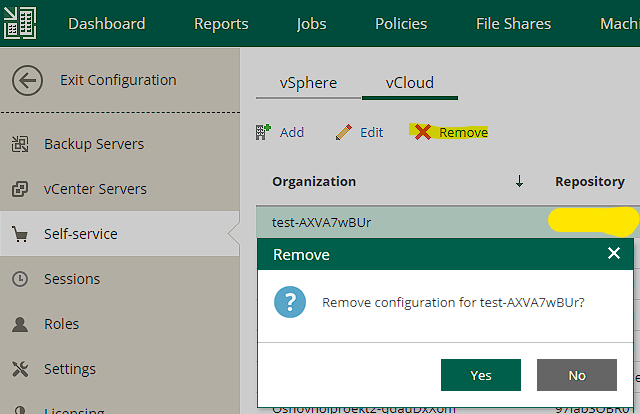This screenshot has width=640, height=414.
Task: Click the vCenter Servers sidebar icon
Action: pos(20,189)
